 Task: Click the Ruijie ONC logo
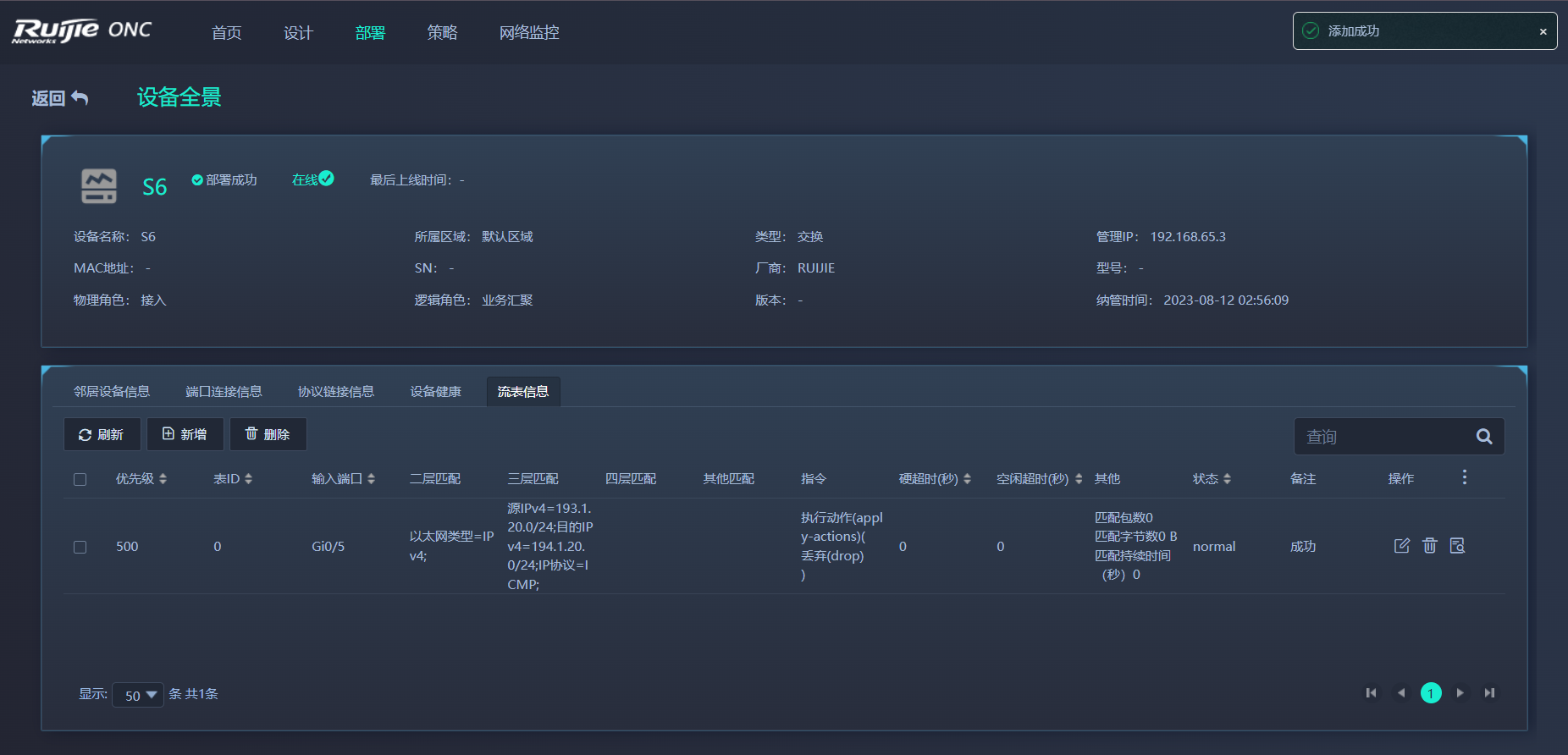click(x=82, y=31)
